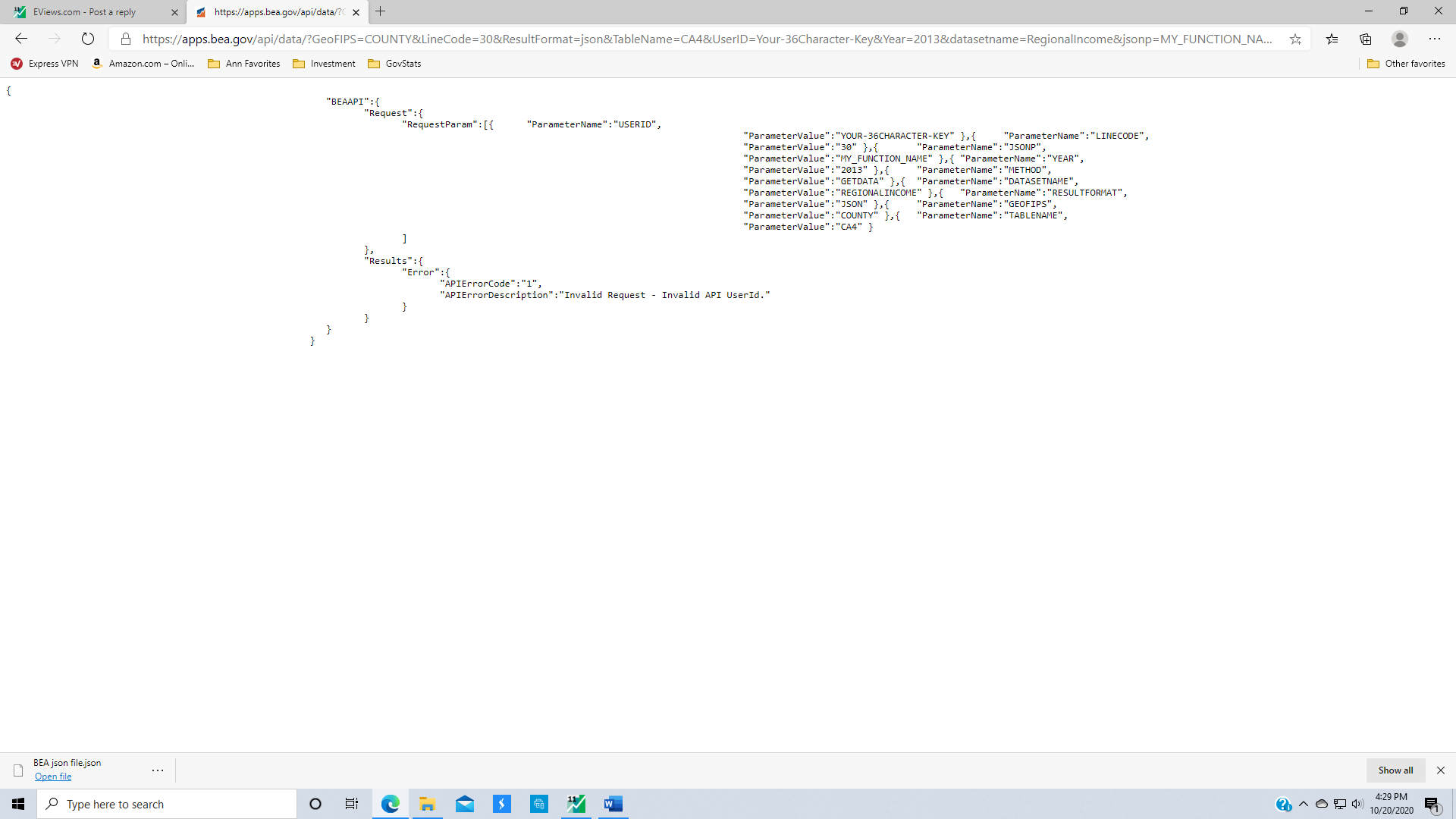Open Other favorites folder
The width and height of the screenshot is (1456, 819).
1406,64
